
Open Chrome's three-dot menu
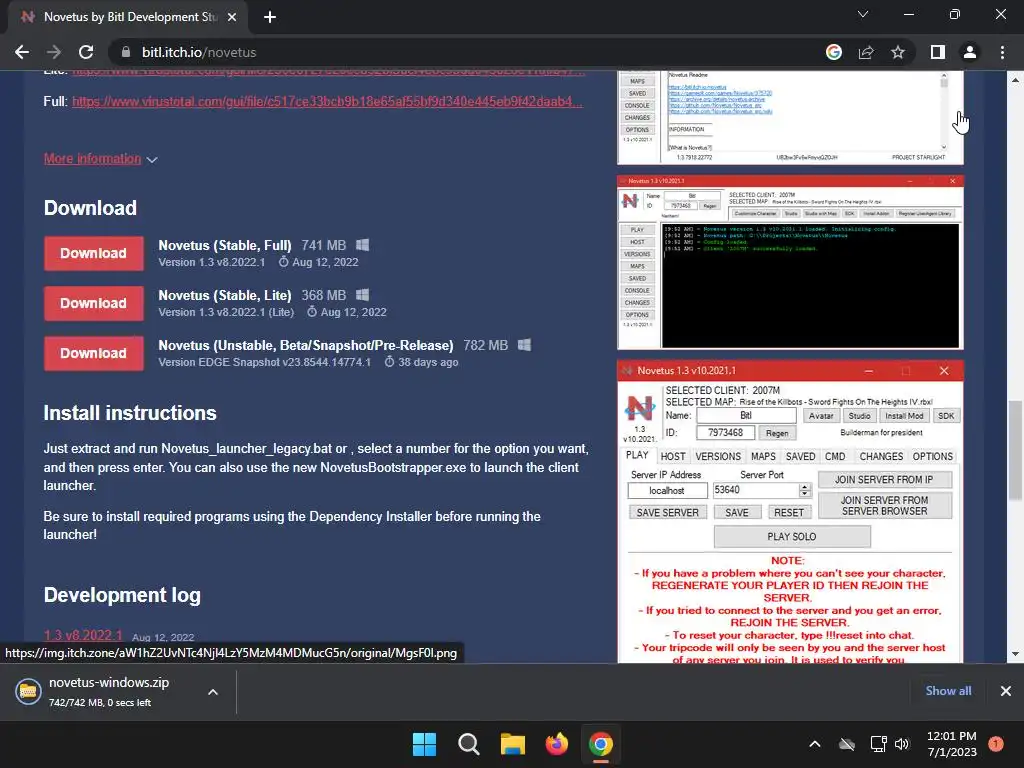tap(1002, 52)
